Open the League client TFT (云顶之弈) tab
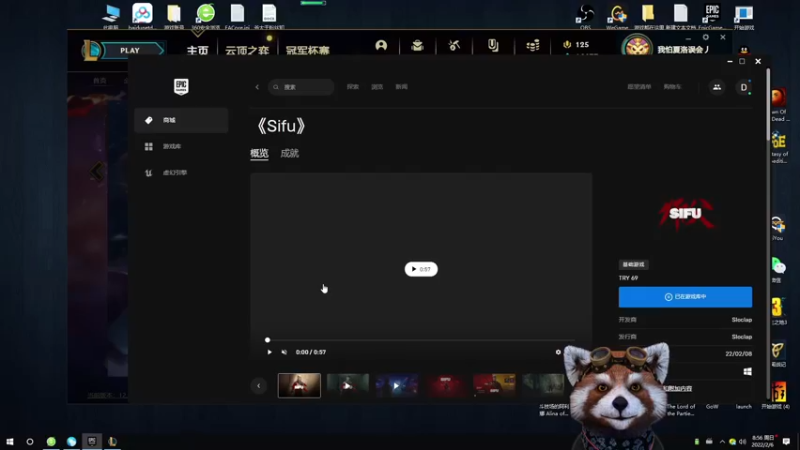800x450 pixels. (247, 51)
